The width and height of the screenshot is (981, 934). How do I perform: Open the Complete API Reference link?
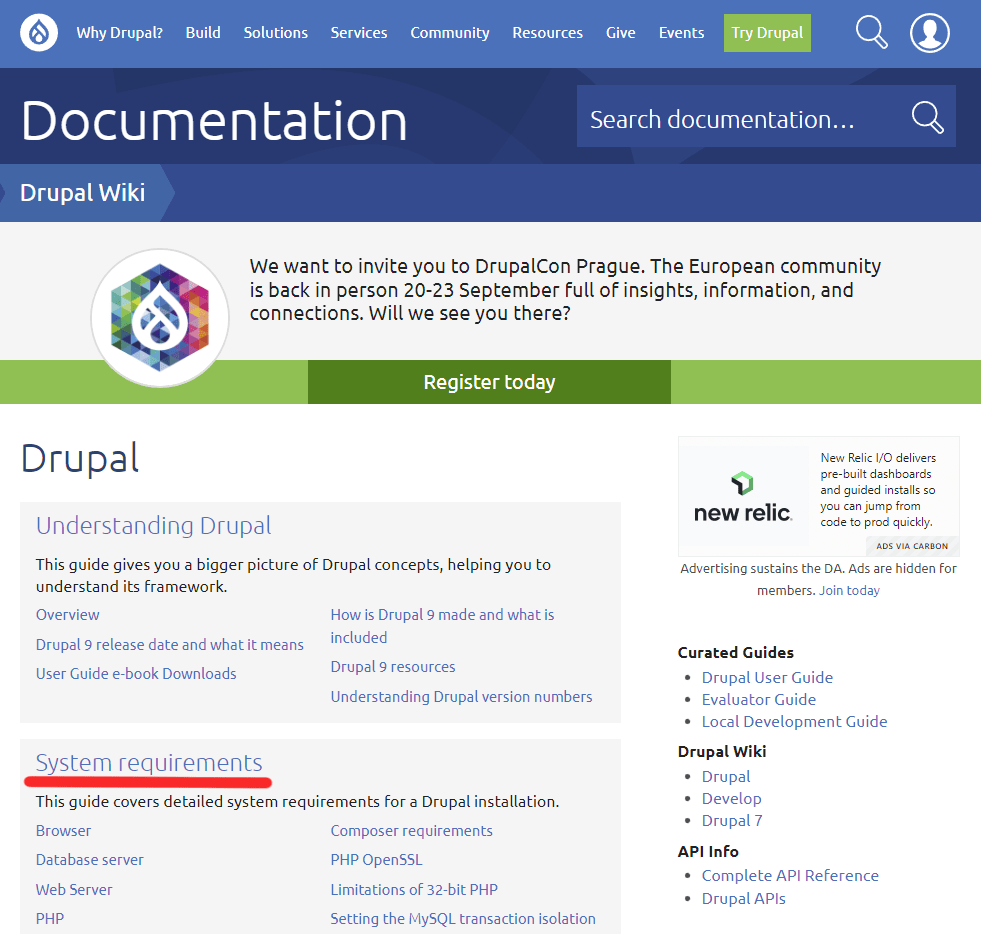(x=790, y=875)
